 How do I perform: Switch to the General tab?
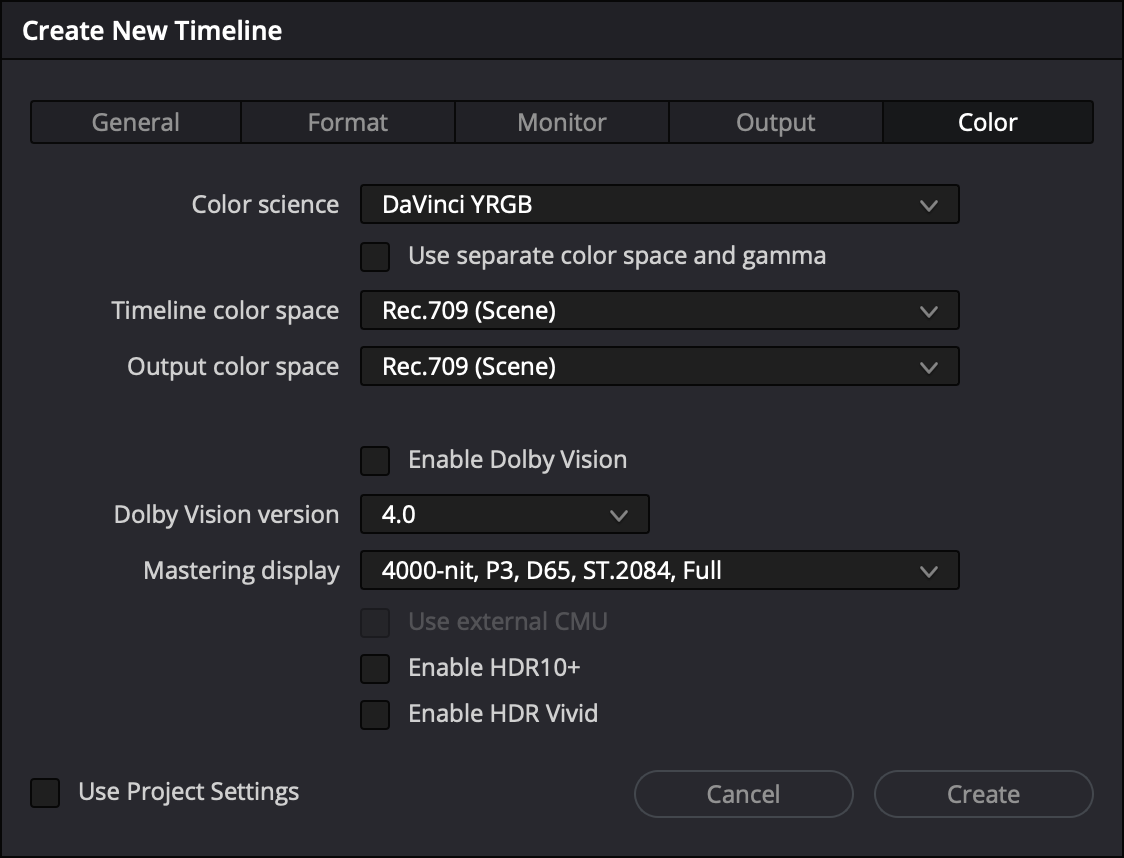pyautogui.click(x=136, y=123)
